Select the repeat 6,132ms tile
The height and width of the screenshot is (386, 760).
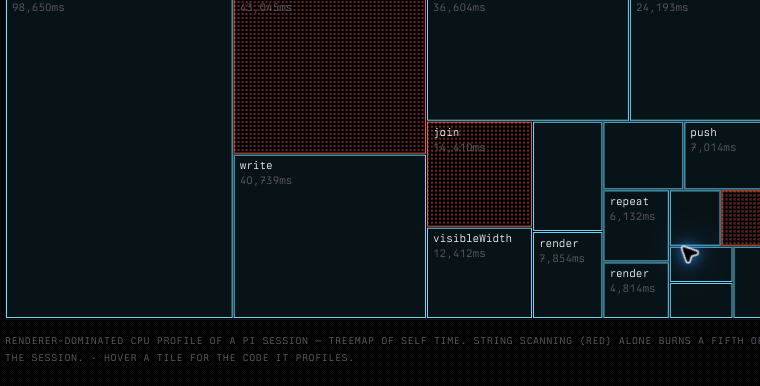coord(636,225)
